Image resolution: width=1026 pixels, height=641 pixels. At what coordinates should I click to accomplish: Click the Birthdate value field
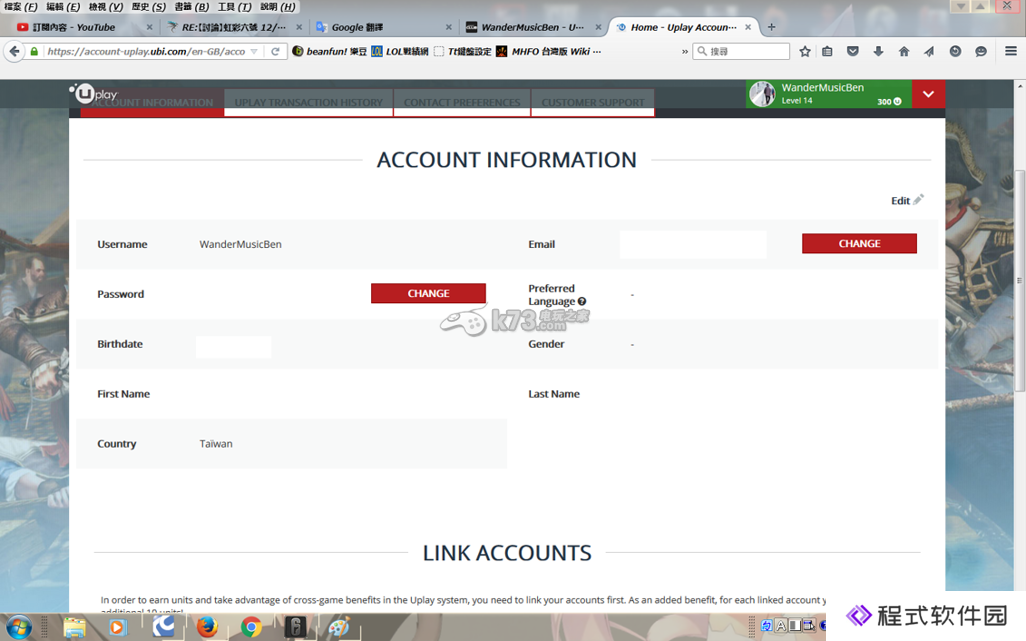[x=233, y=347]
